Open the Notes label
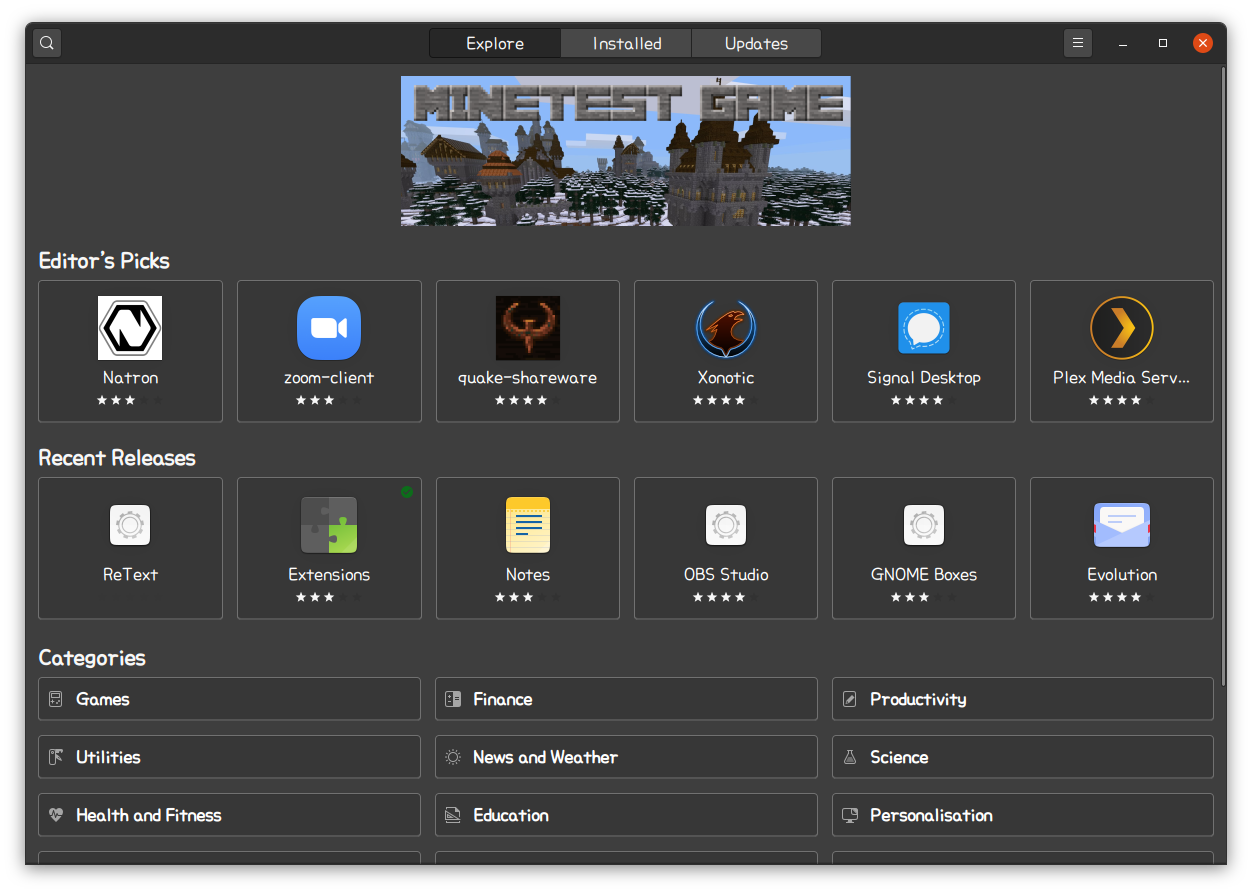The width and height of the screenshot is (1252, 893). pyautogui.click(x=528, y=575)
